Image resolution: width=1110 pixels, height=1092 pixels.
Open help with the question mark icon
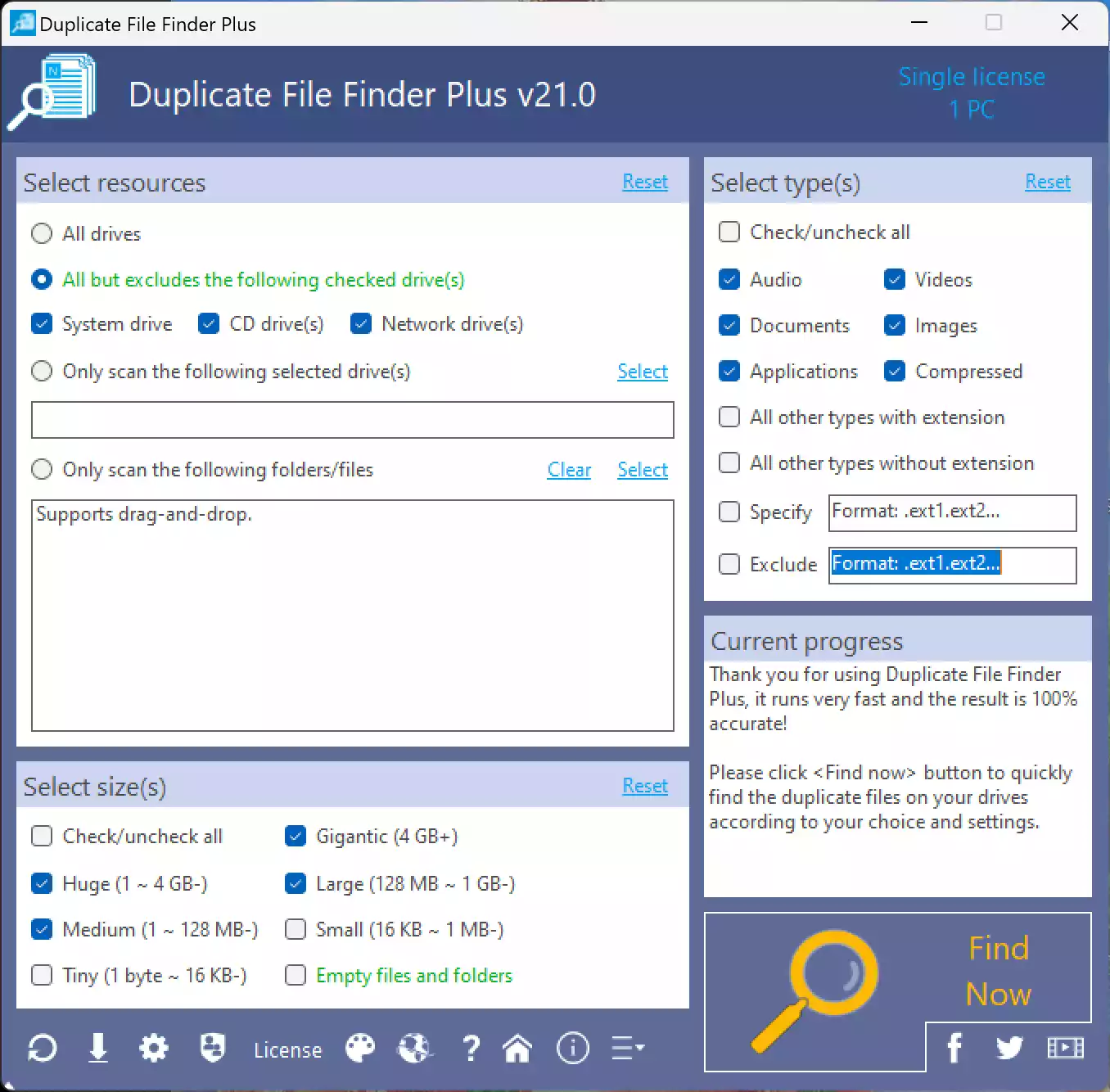point(471,1048)
